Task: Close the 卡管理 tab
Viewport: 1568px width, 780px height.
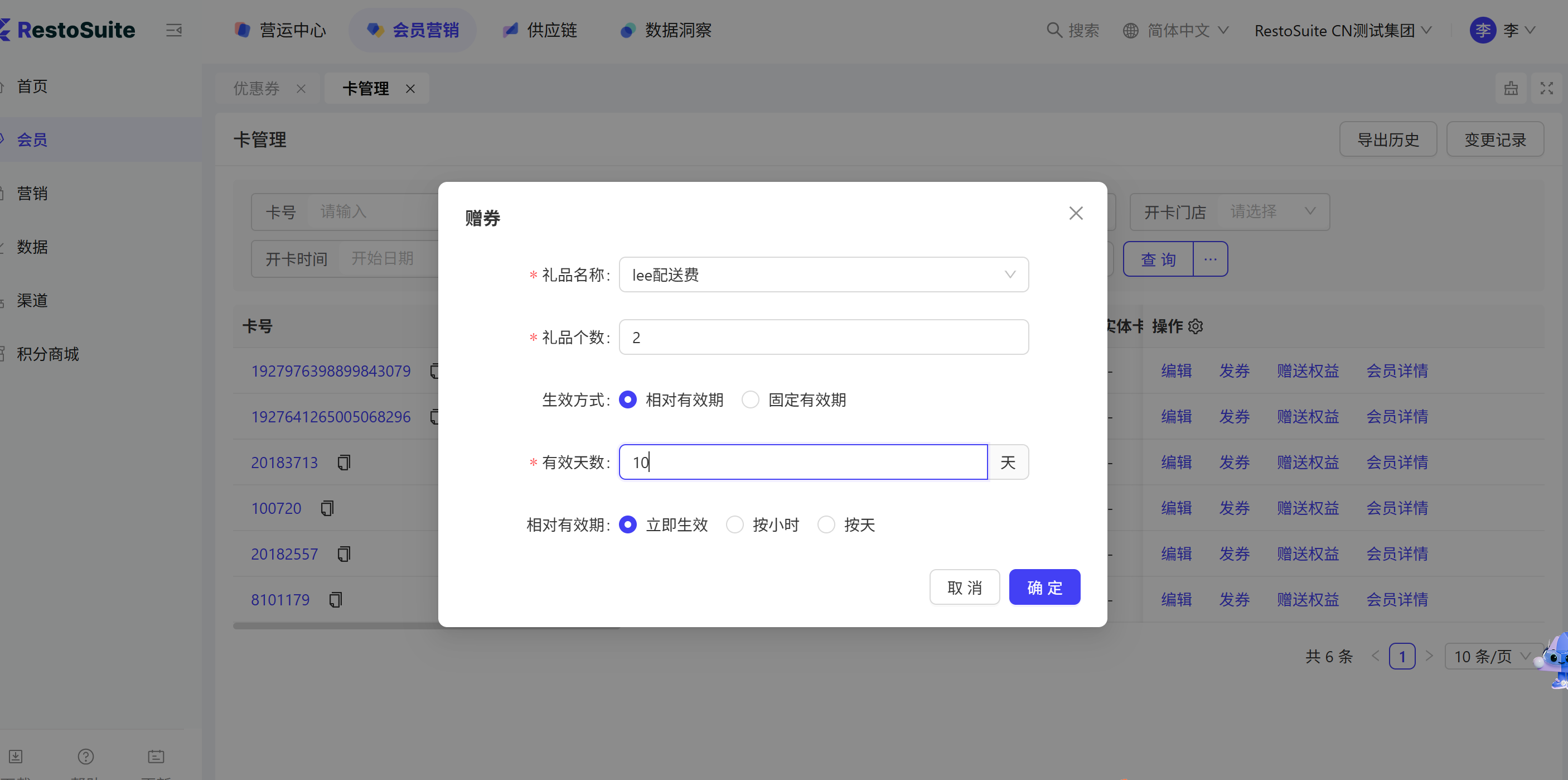Action: coord(410,89)
